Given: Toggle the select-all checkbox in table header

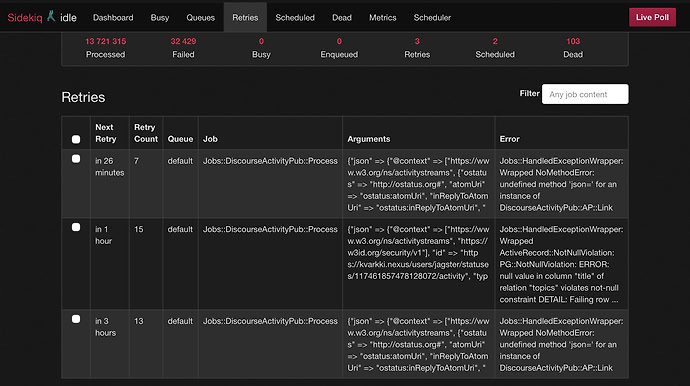Looking at the screenshot, I should coord(76,140).
